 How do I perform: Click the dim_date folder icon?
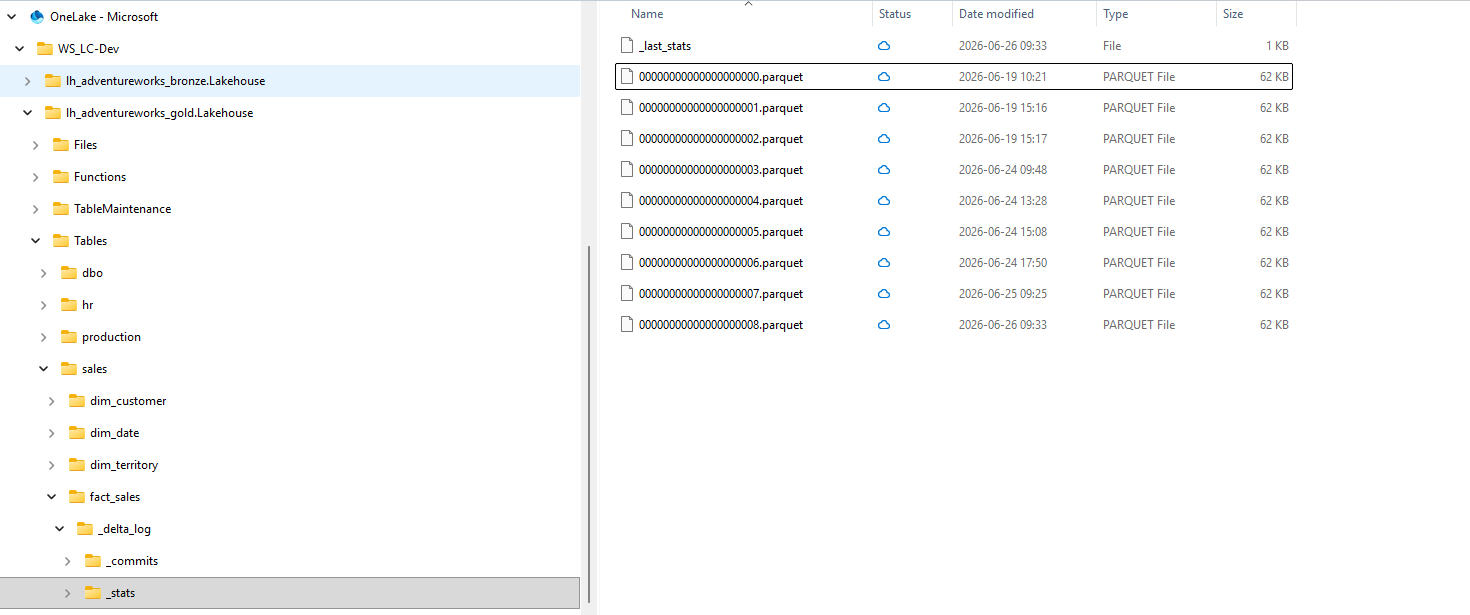tap(77, 433)
